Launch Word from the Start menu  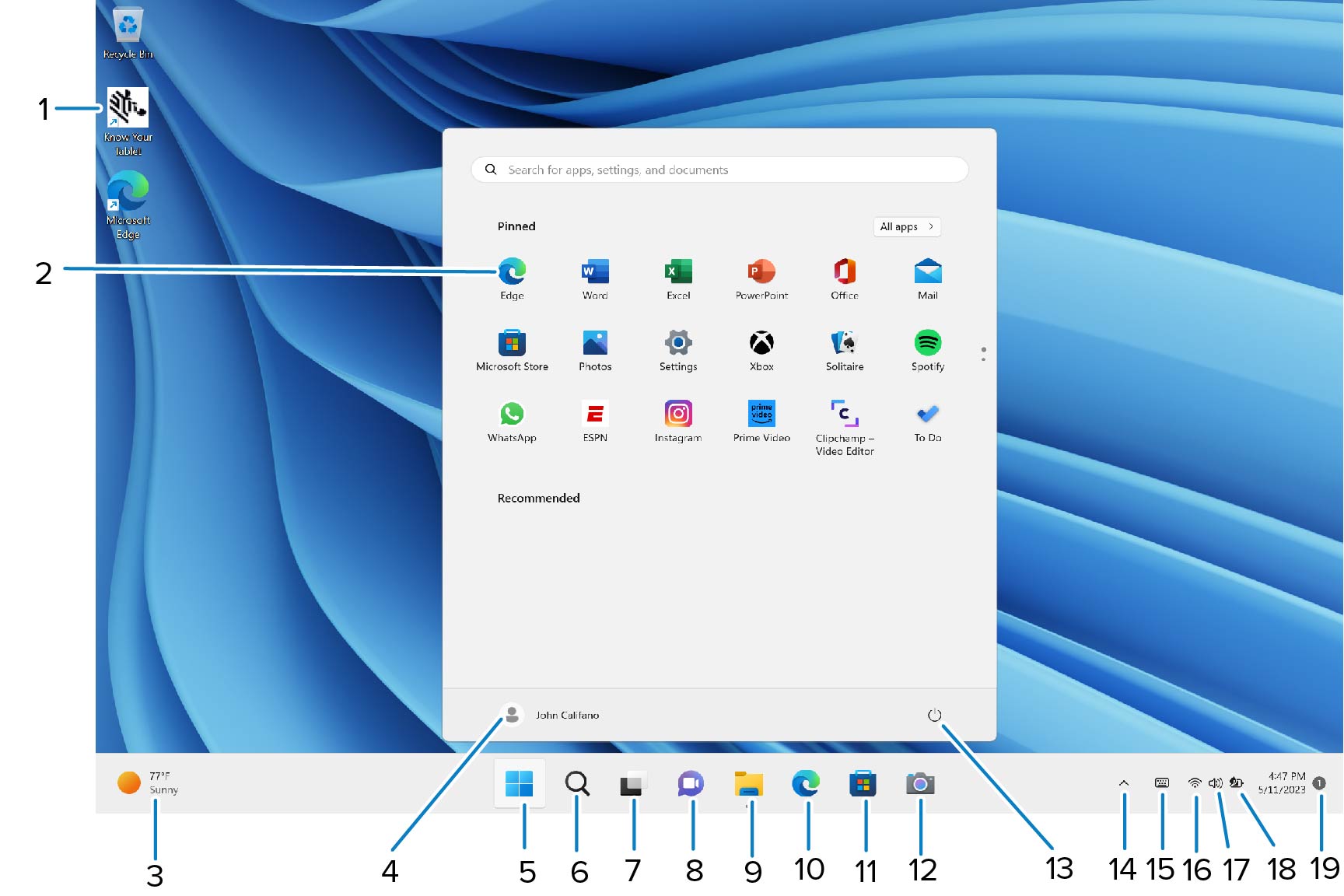(595, 278)
